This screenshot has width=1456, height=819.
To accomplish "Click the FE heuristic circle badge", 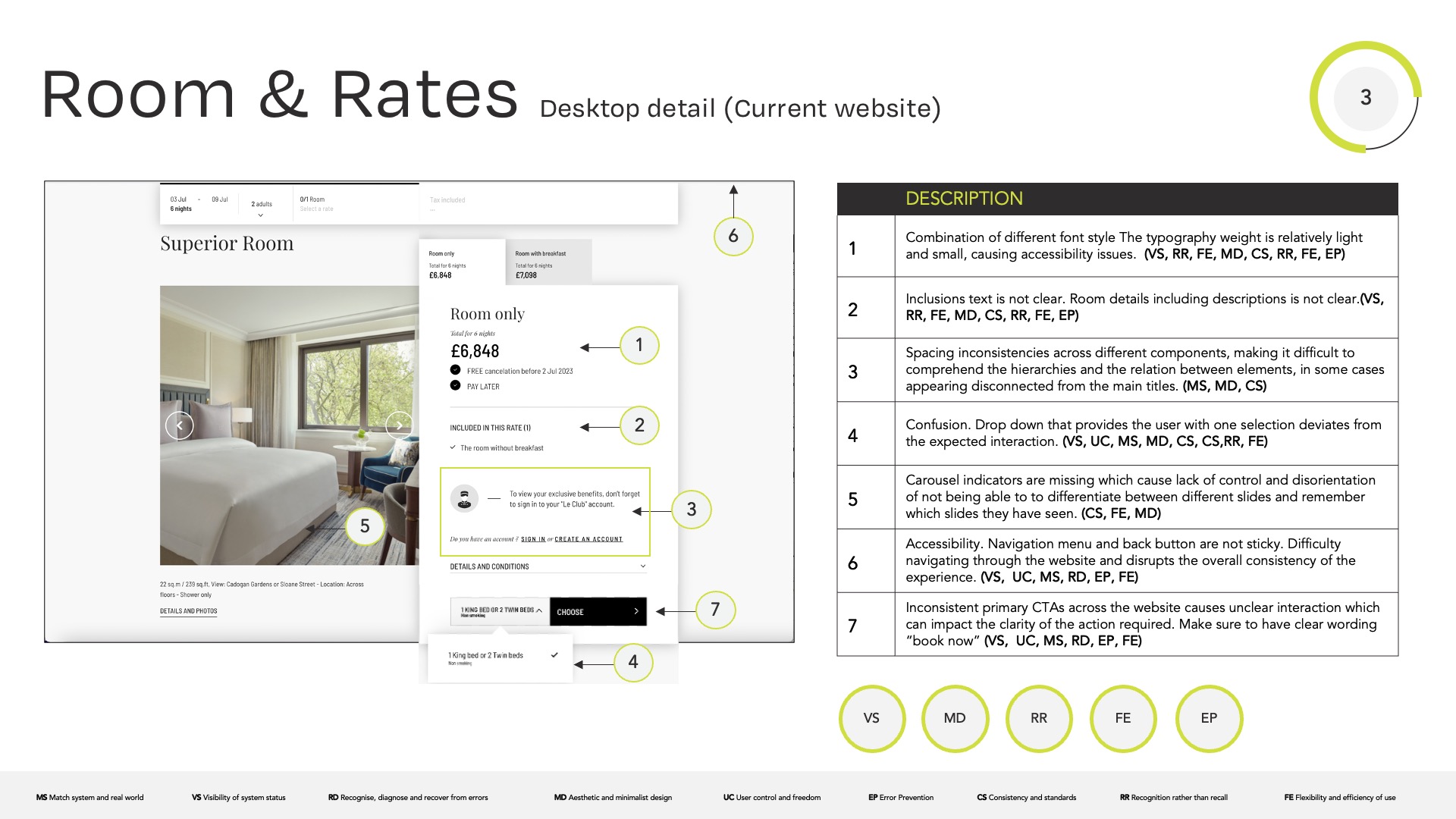I will click(1122, 718).
